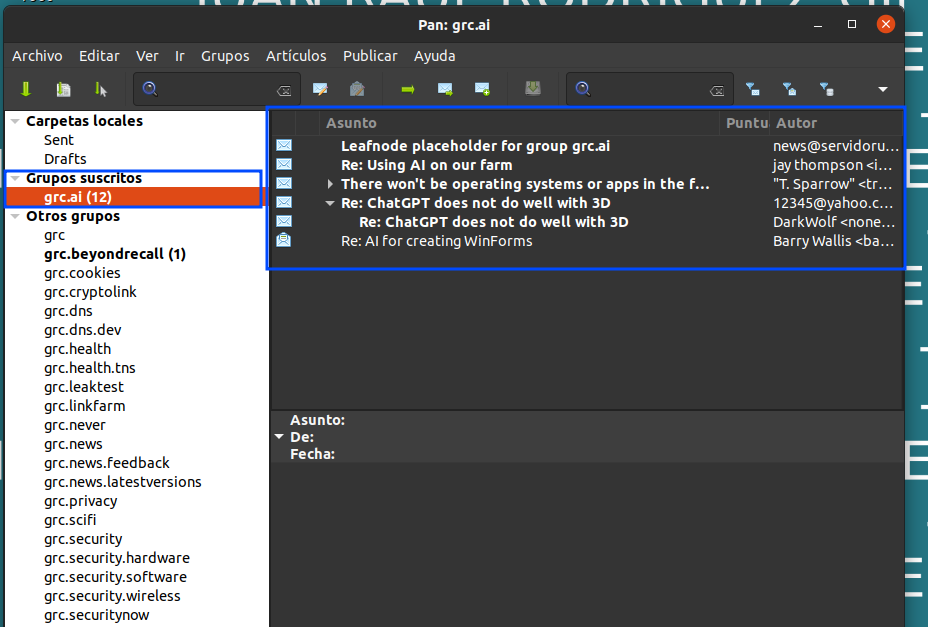This screenshot has width=928, height=627.
Task: Open Leafnode placeholder for group grc.ai article
Action: pyautogui.click(x=475, y=146)
